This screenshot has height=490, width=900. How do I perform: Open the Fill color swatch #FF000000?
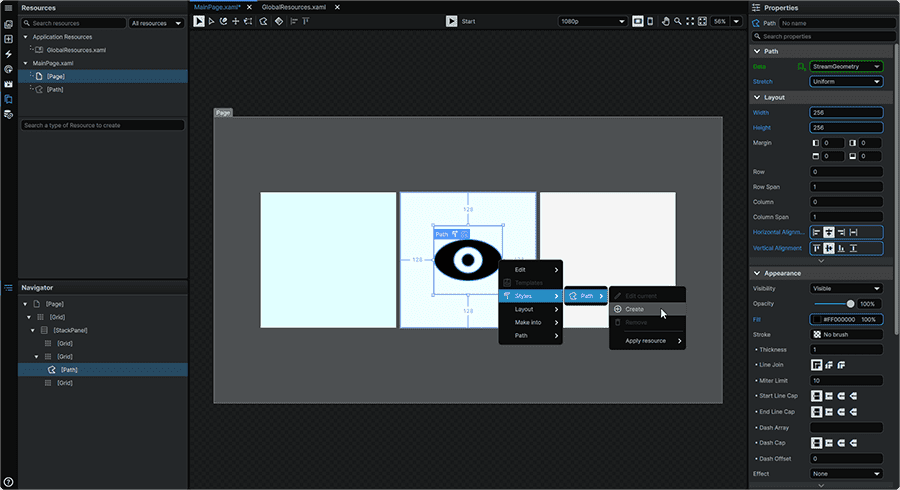pyautogui.click(x=817, y=320)
